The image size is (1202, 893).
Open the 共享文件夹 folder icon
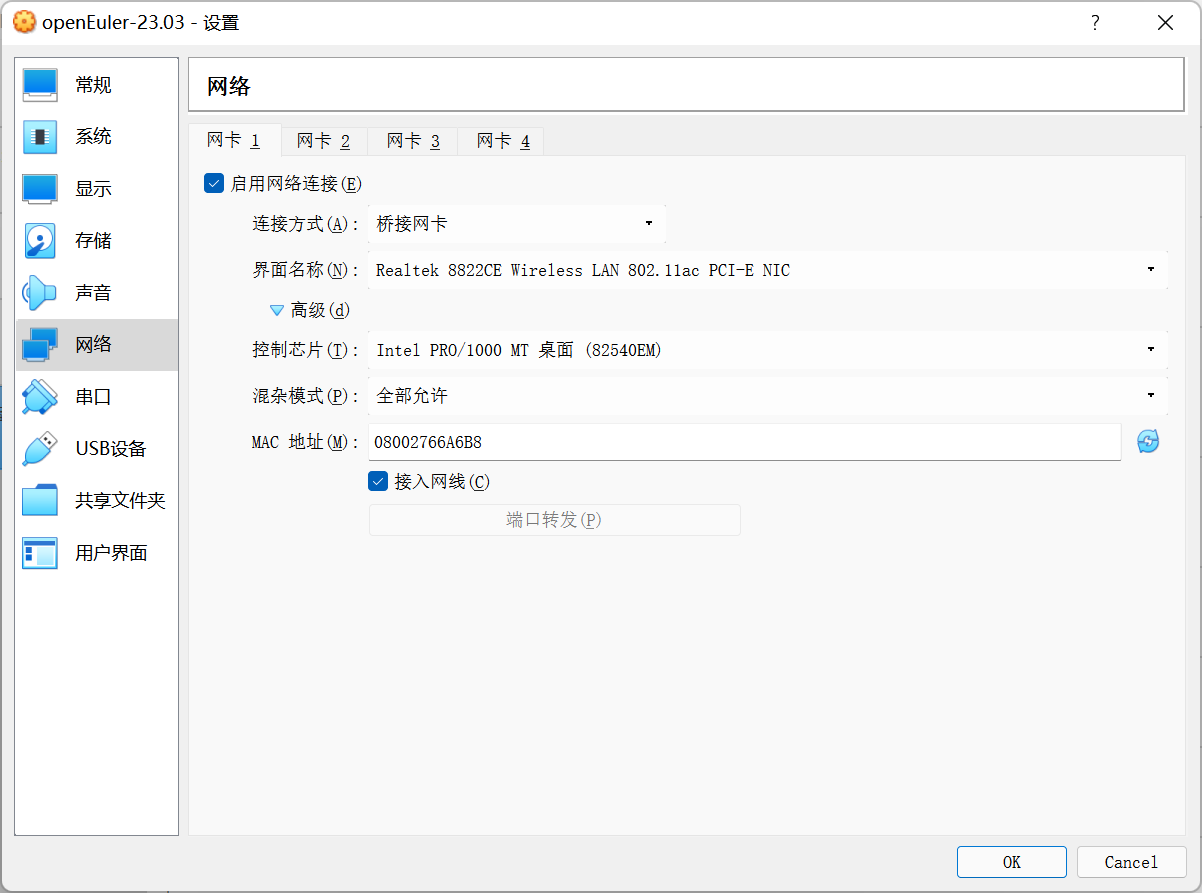(x=40, y=501)
